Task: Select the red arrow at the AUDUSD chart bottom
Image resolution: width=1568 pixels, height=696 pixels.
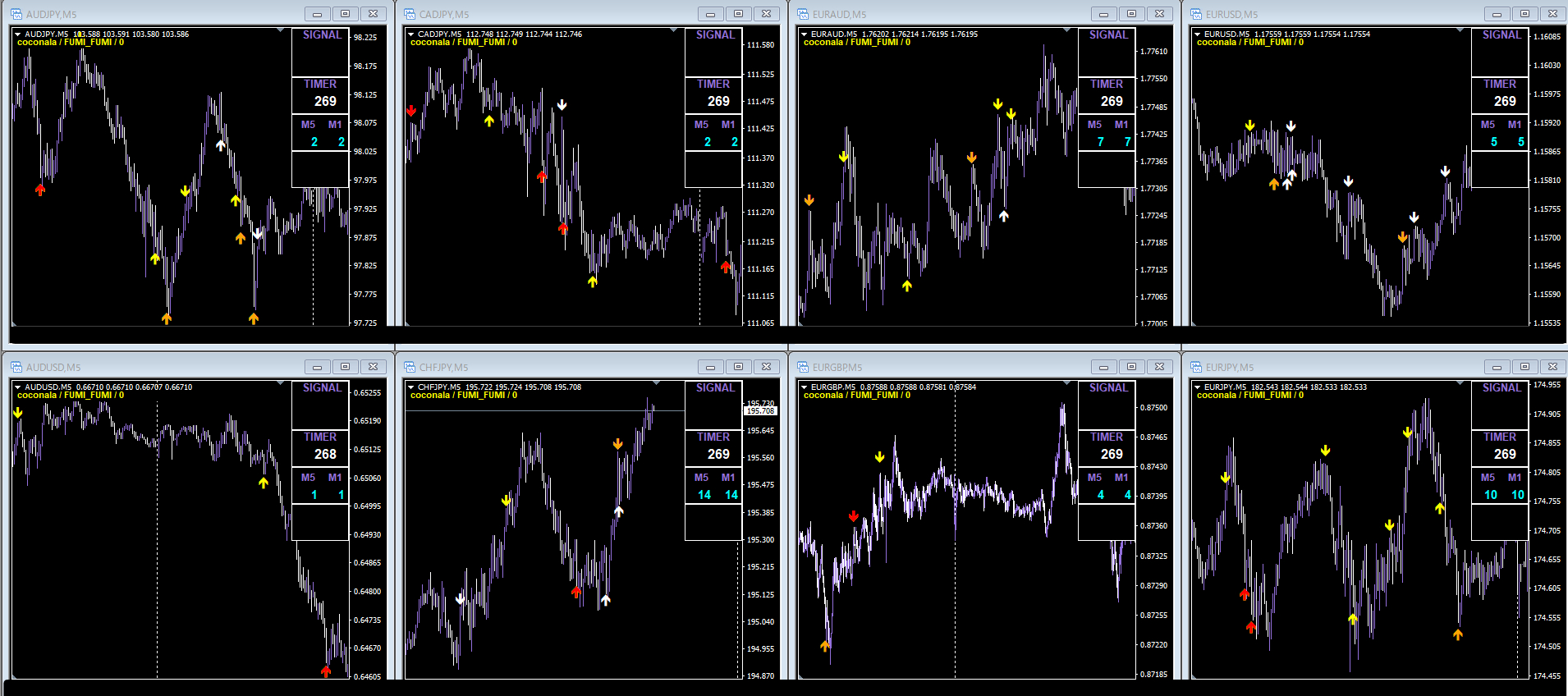Action: click(x=326, y=671)
